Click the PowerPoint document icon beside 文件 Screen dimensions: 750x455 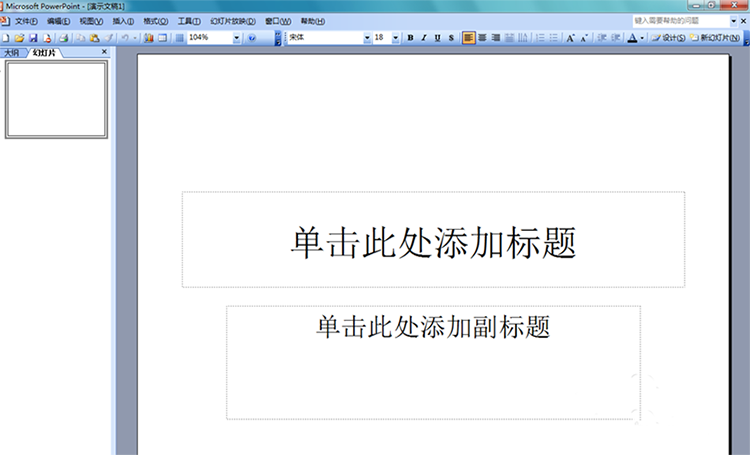5,21
